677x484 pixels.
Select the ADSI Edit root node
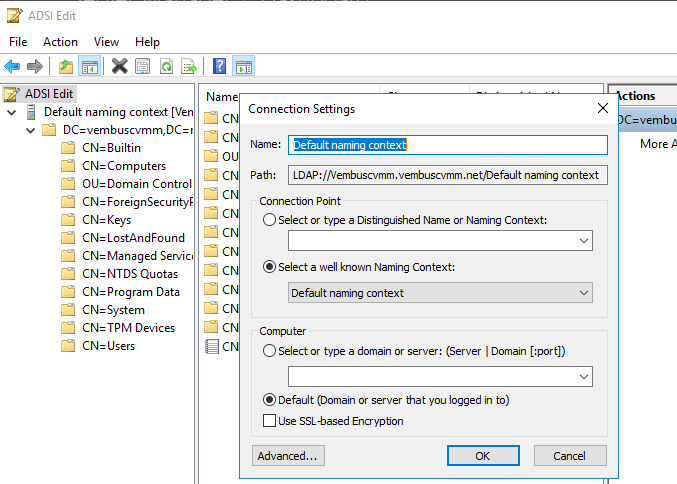[x=39, y=94]
